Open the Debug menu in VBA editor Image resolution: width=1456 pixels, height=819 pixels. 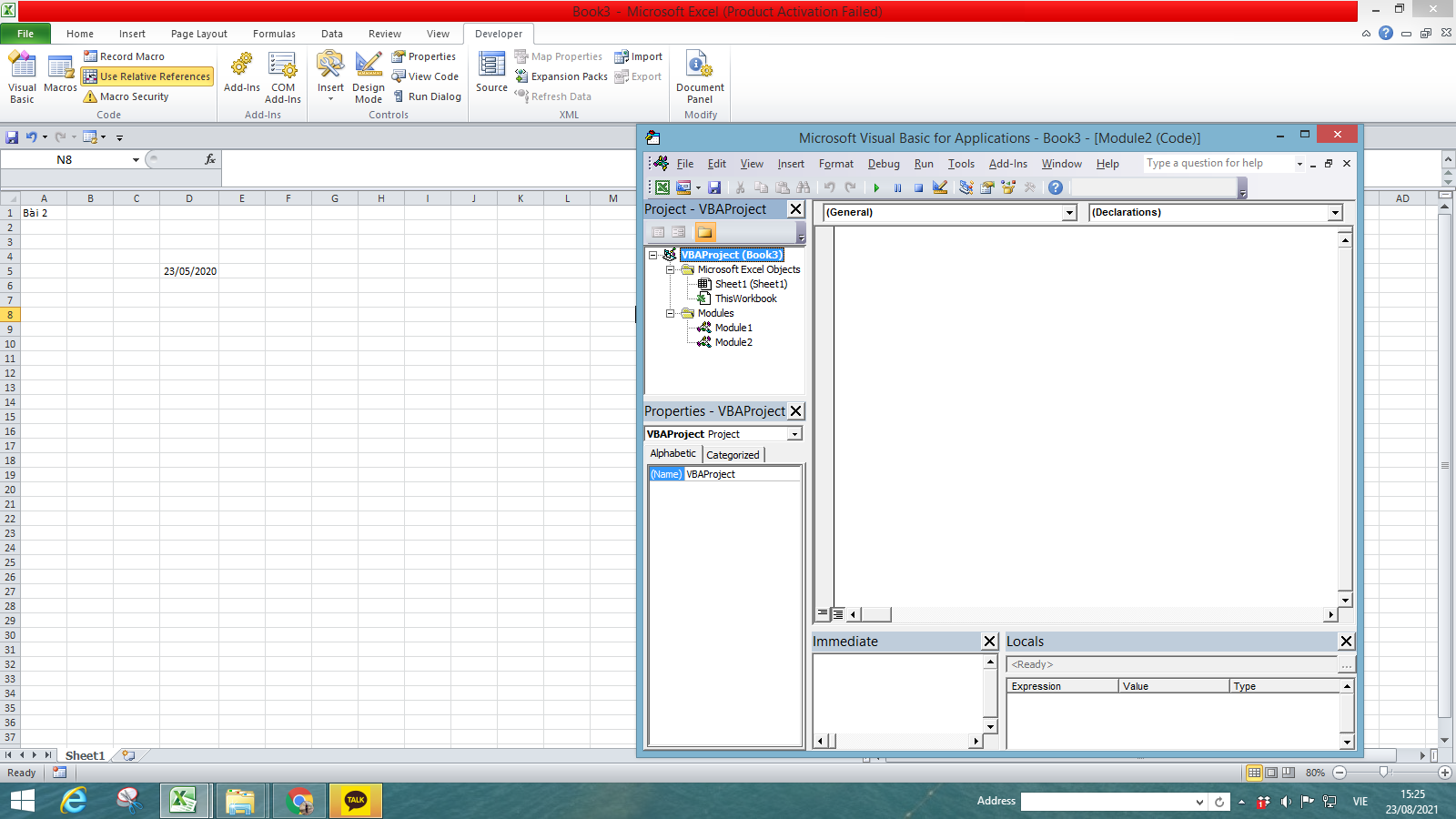point(884,164)
